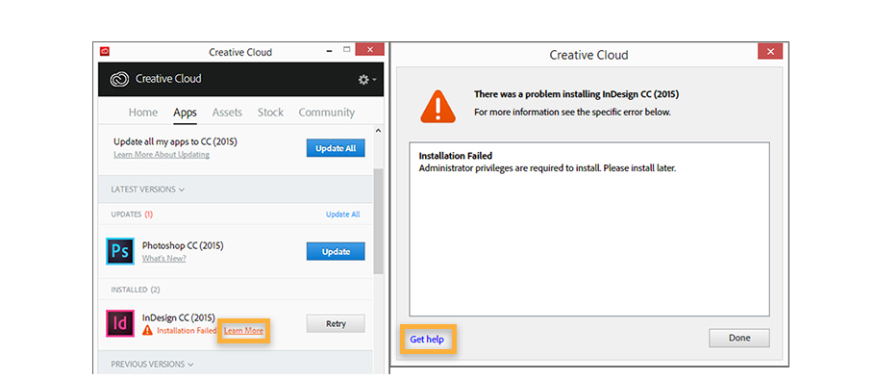Open the settings gear menu

pyautogui.click(x=366, y=80)
